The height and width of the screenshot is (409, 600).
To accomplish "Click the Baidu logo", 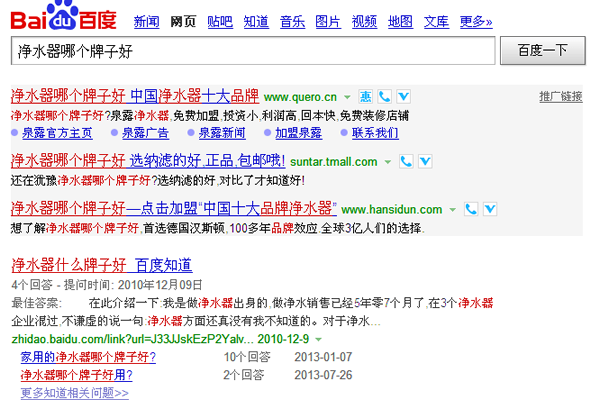I will [64, 16].
